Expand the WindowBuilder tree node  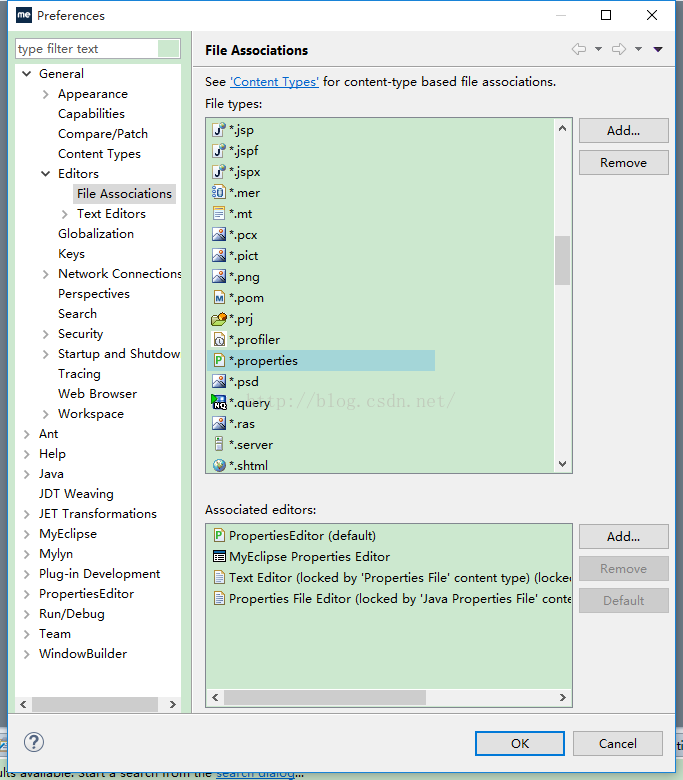(x=27, y=654)
